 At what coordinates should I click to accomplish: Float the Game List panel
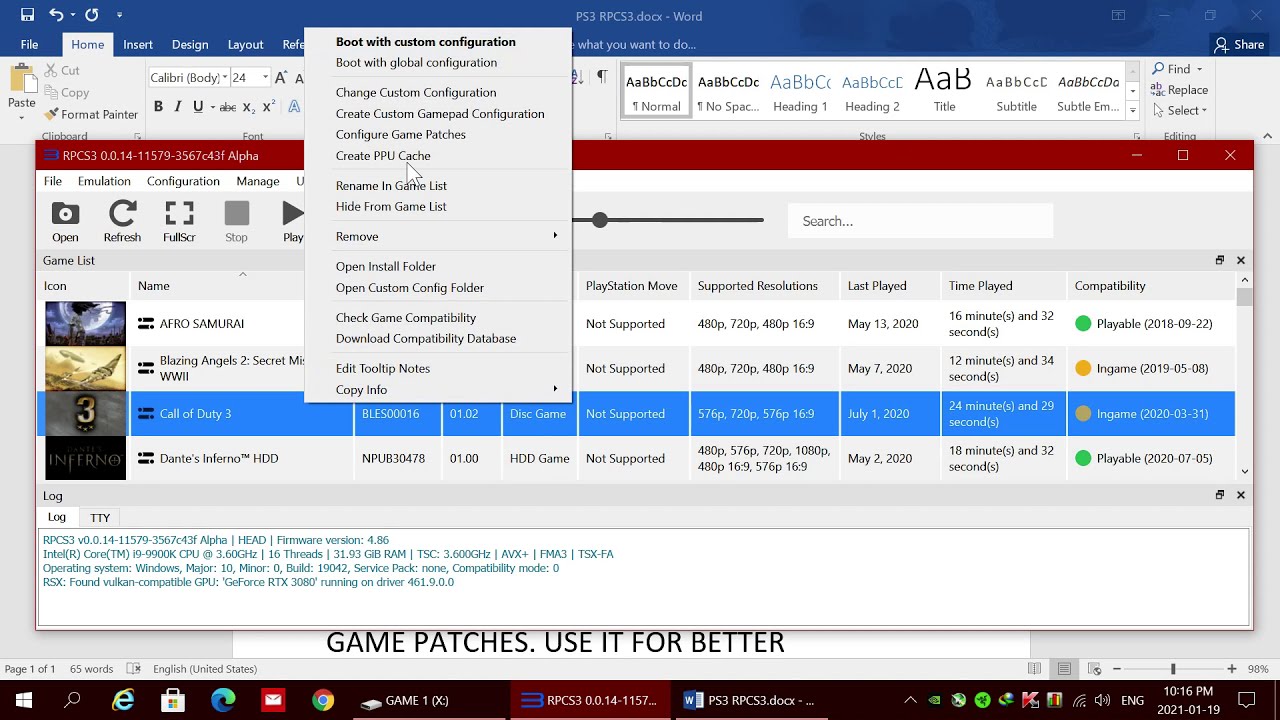click(1220, 260)
